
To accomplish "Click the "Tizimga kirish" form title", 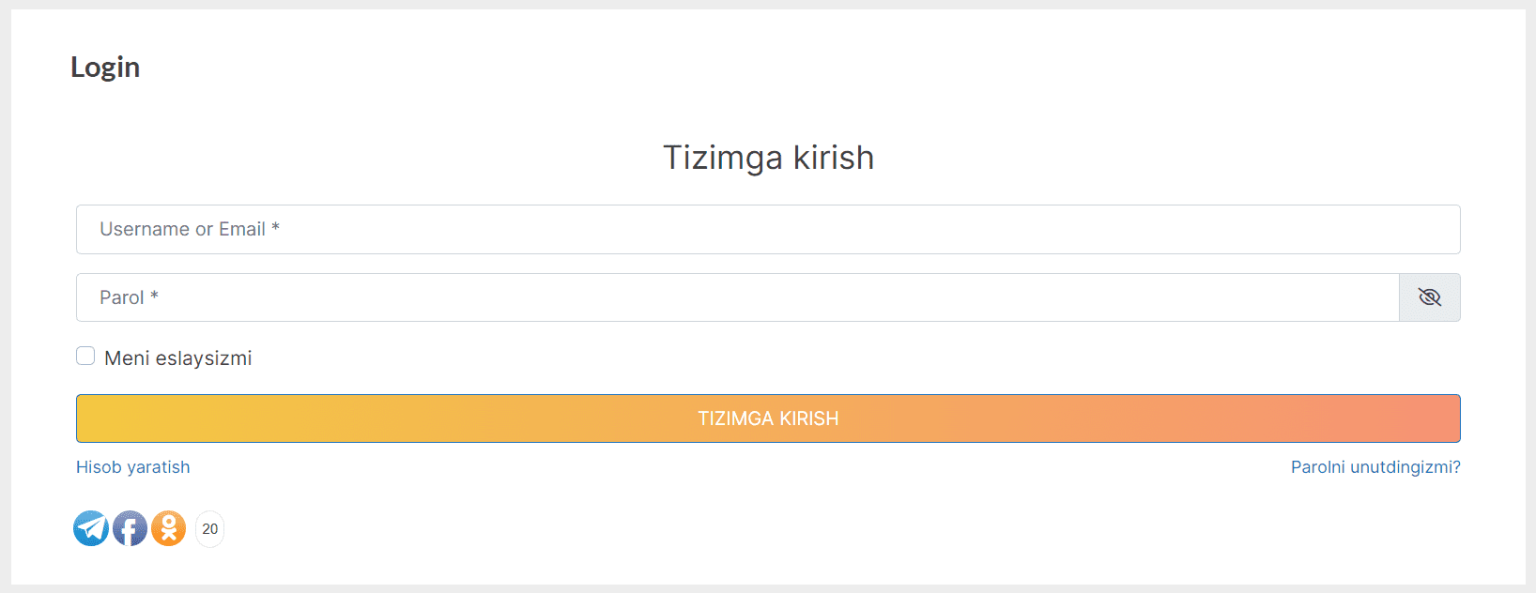I will click(x=768, y=157).
